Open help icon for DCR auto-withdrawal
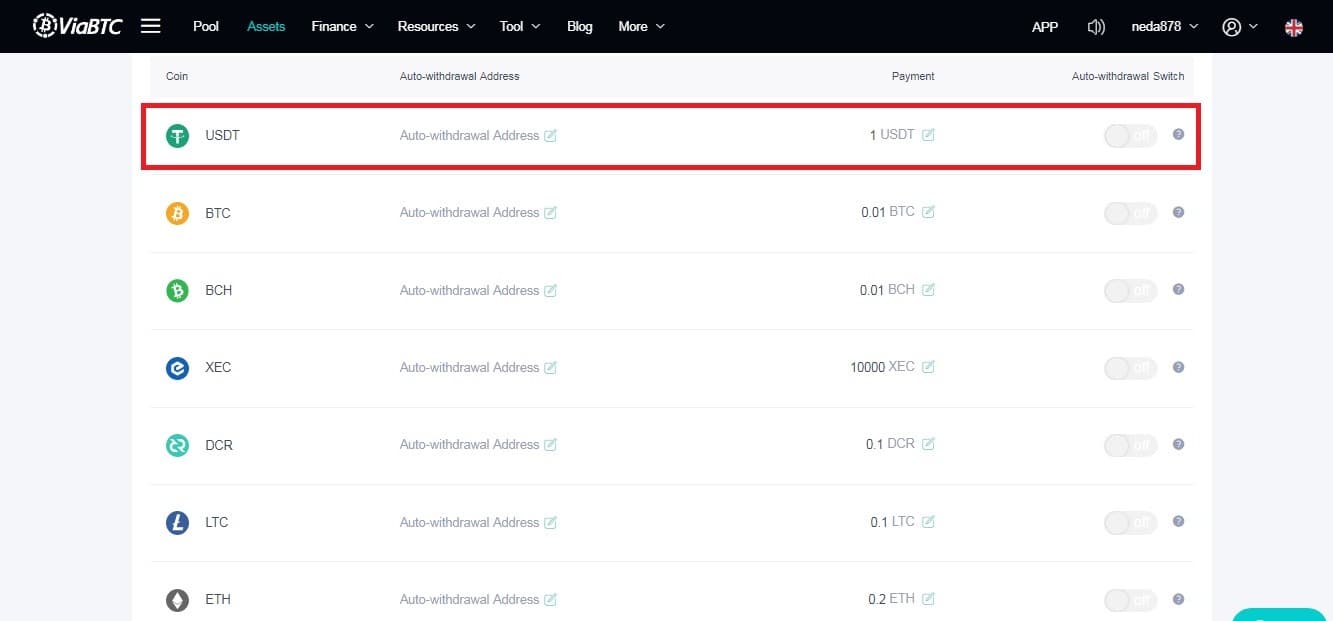 click(1178, 444)
